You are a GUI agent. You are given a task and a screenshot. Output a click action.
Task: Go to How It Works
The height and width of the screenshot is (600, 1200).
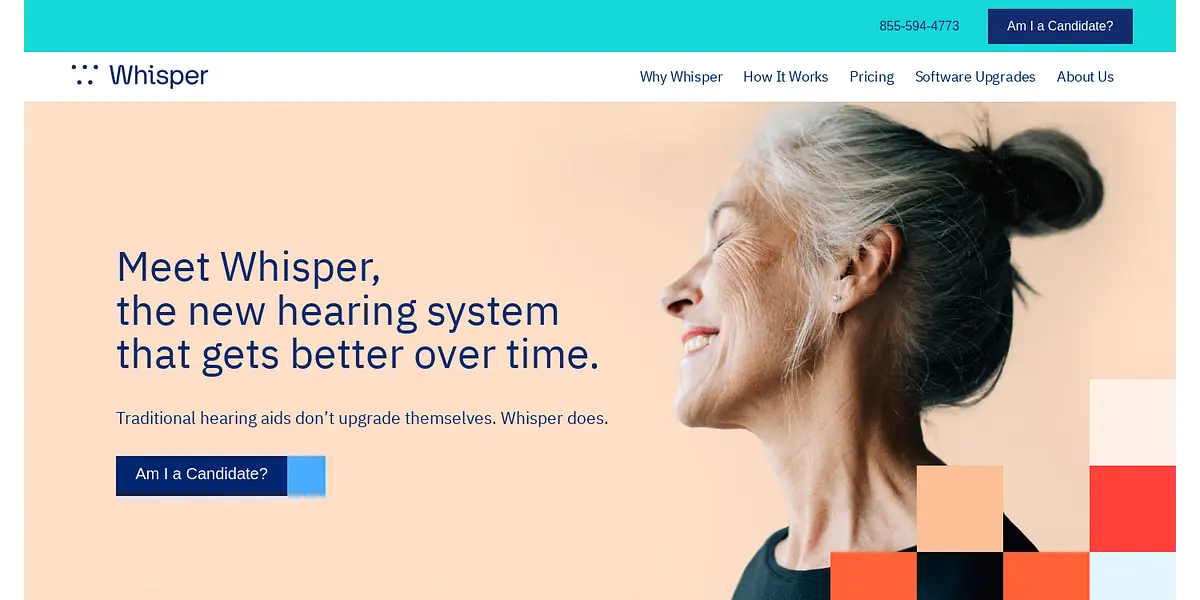click(786, 77)
